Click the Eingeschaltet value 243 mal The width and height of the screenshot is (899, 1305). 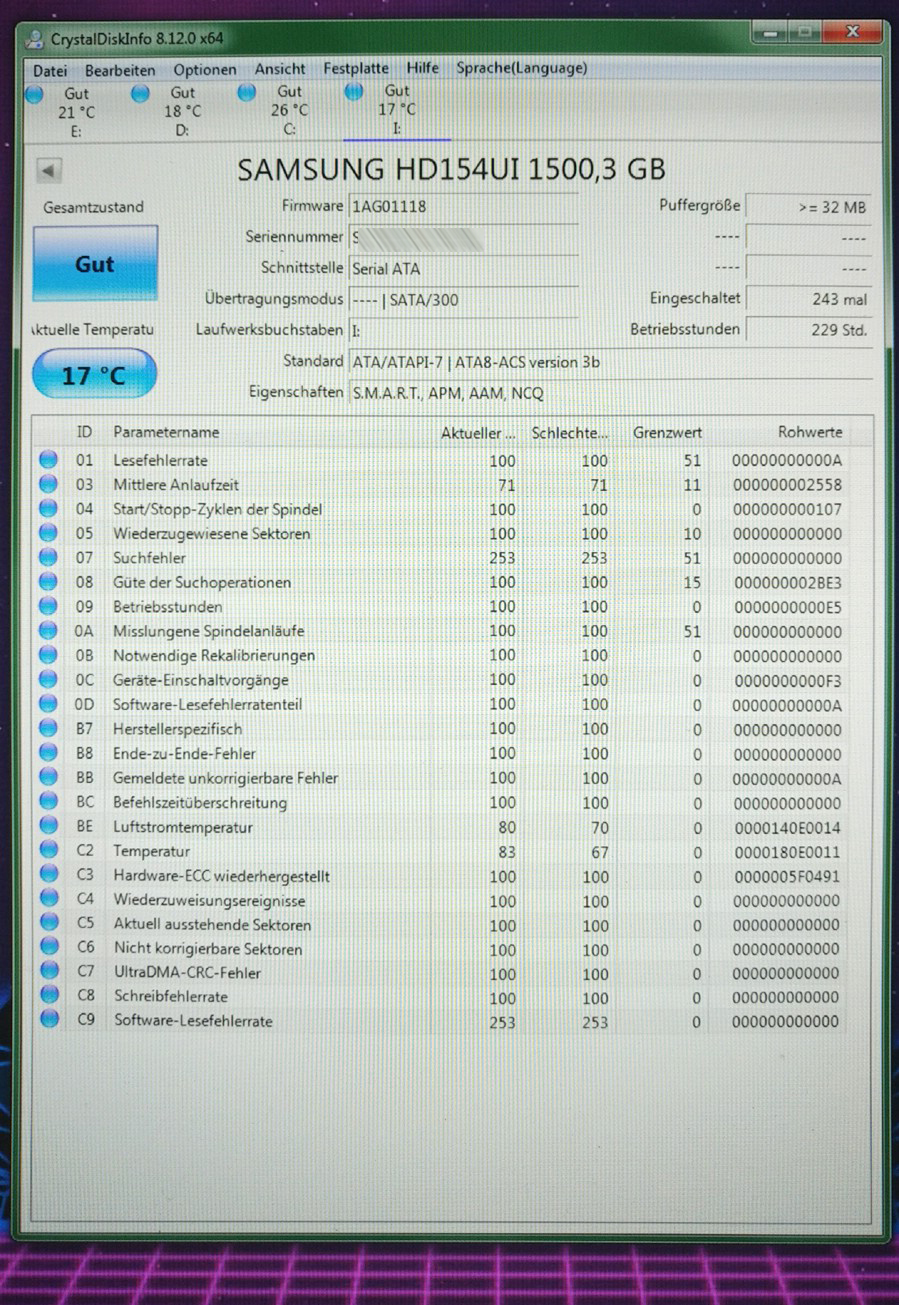(x=808, y=299)
